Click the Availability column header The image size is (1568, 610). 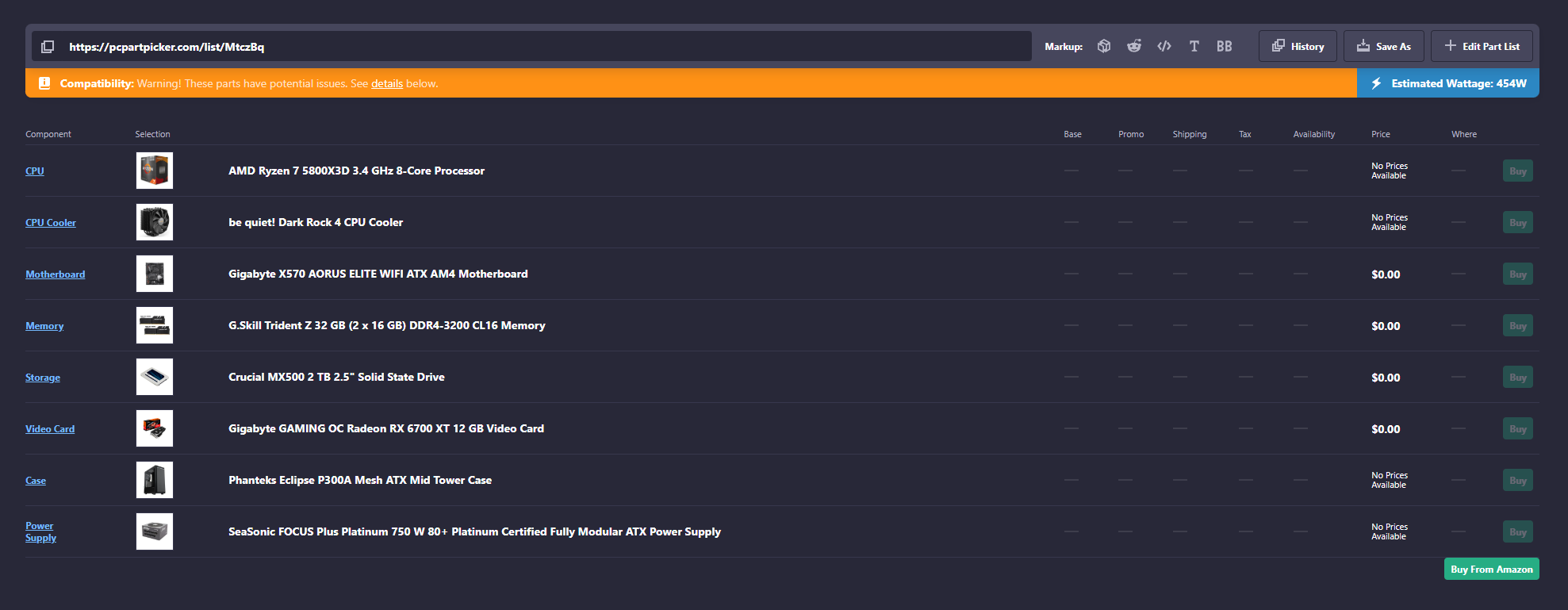1314,134
